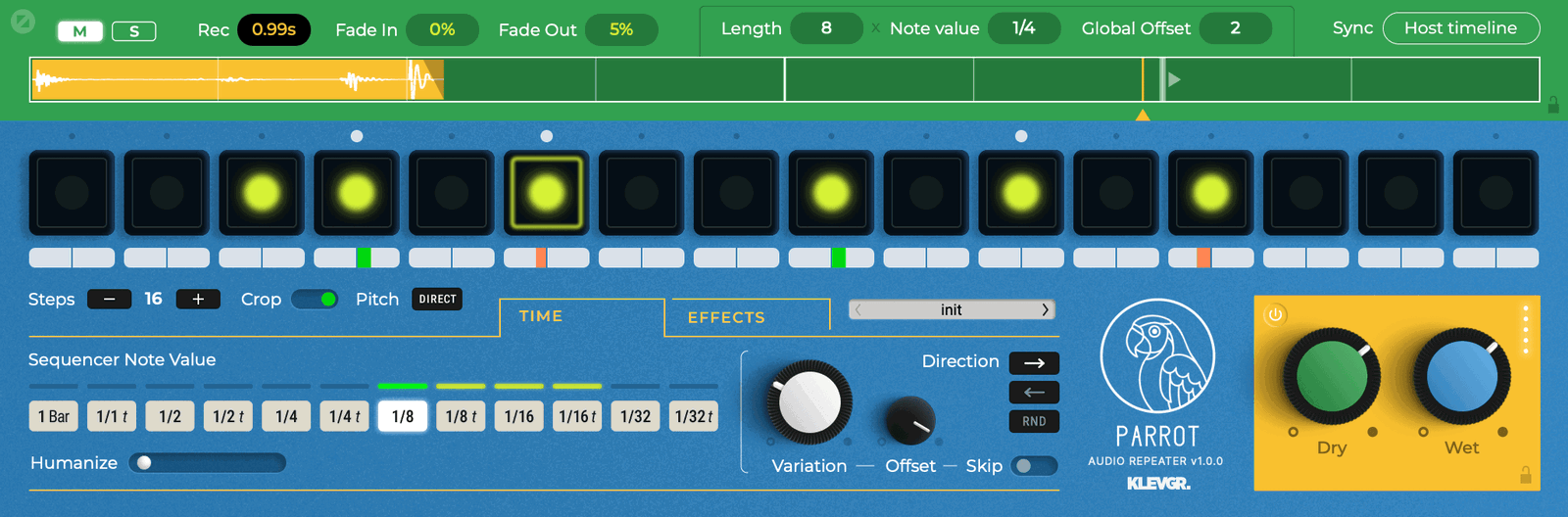1568x517 pixels.
Task: Open the Sync Host timeline dropdown
Action: point(1460,28)
